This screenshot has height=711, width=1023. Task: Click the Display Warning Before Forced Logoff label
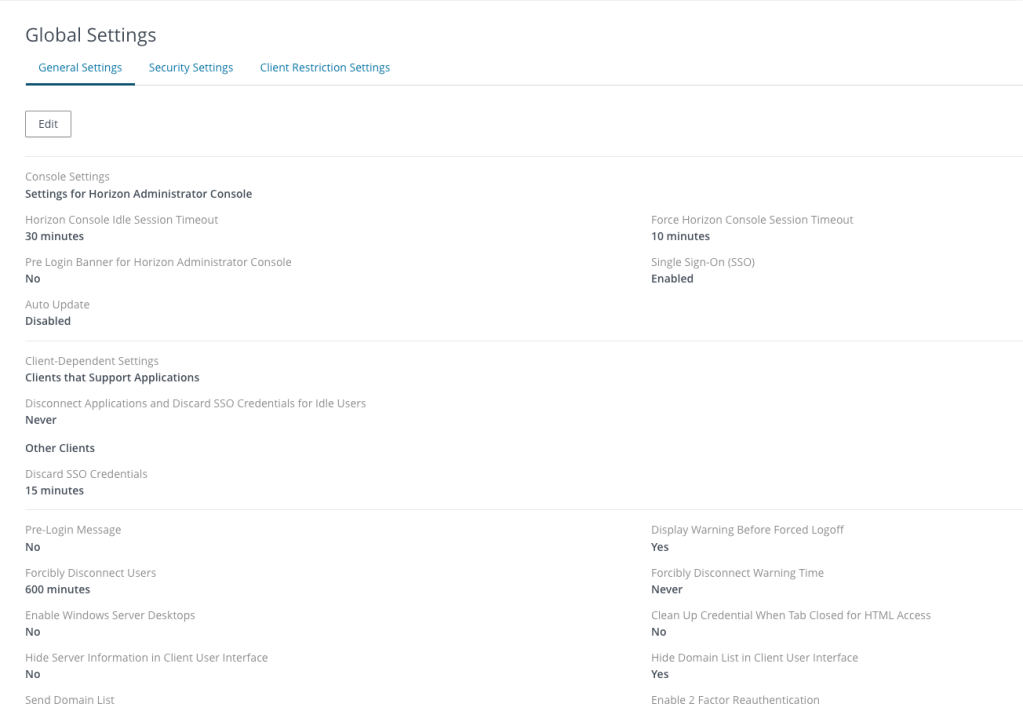click(x=747, y=530)
